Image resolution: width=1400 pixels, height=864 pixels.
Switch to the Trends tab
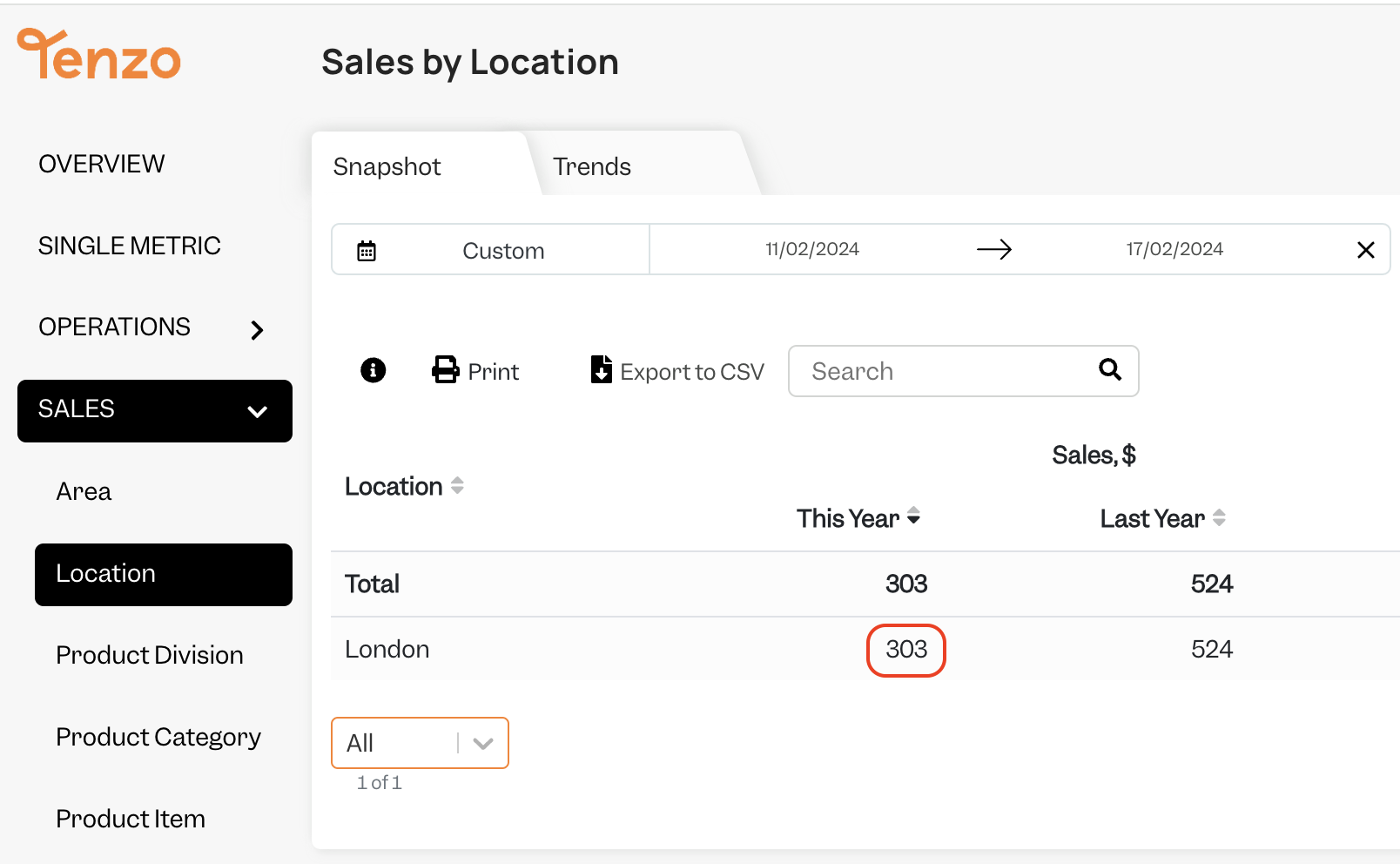tap(592, 166)
